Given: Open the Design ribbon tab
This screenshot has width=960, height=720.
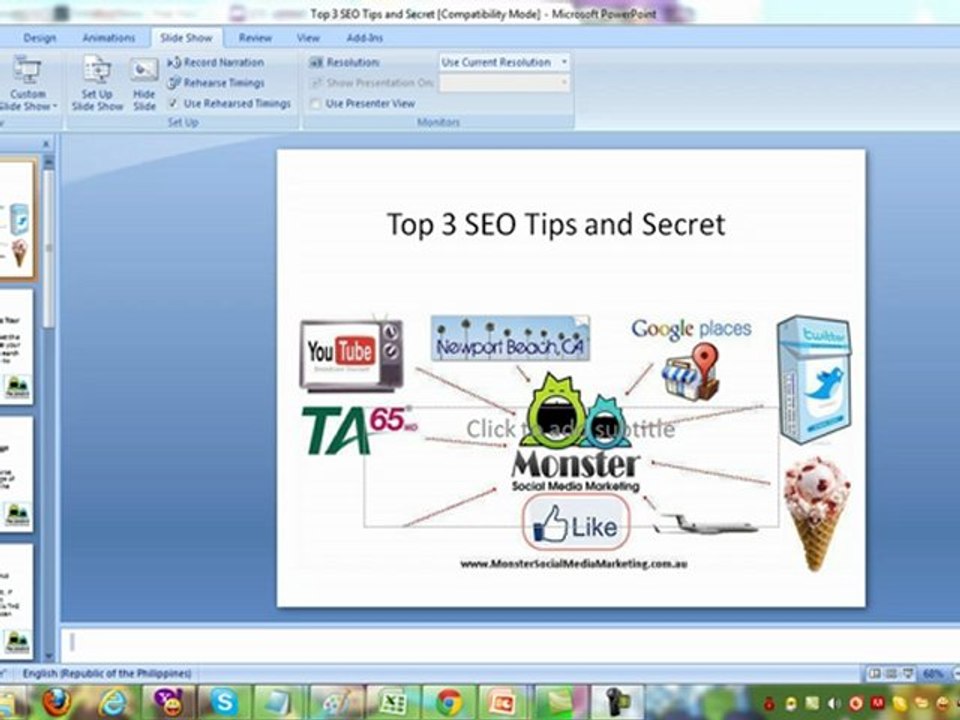Looking at the screenshot, I should pyautogui.click(x=39, y=38).
